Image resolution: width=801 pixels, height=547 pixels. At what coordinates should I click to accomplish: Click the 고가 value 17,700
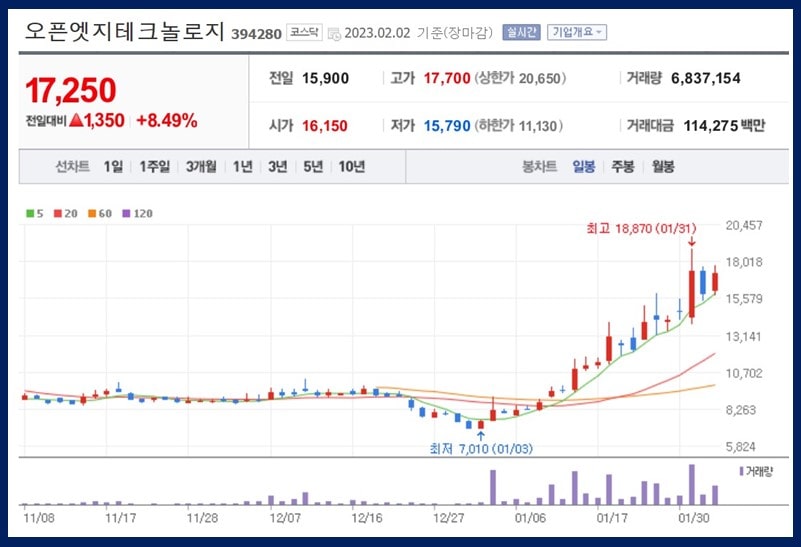point(447,78)
